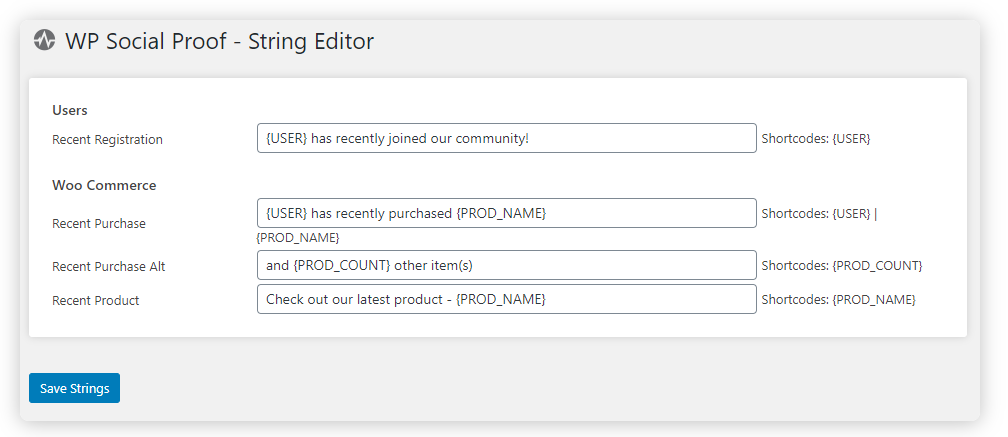Viewport: 1008px width, 437px height.
Task: Click the 'Shortcodes: {PROD_NAME}' hint for Recent Product
Action: tap(838, 299)
